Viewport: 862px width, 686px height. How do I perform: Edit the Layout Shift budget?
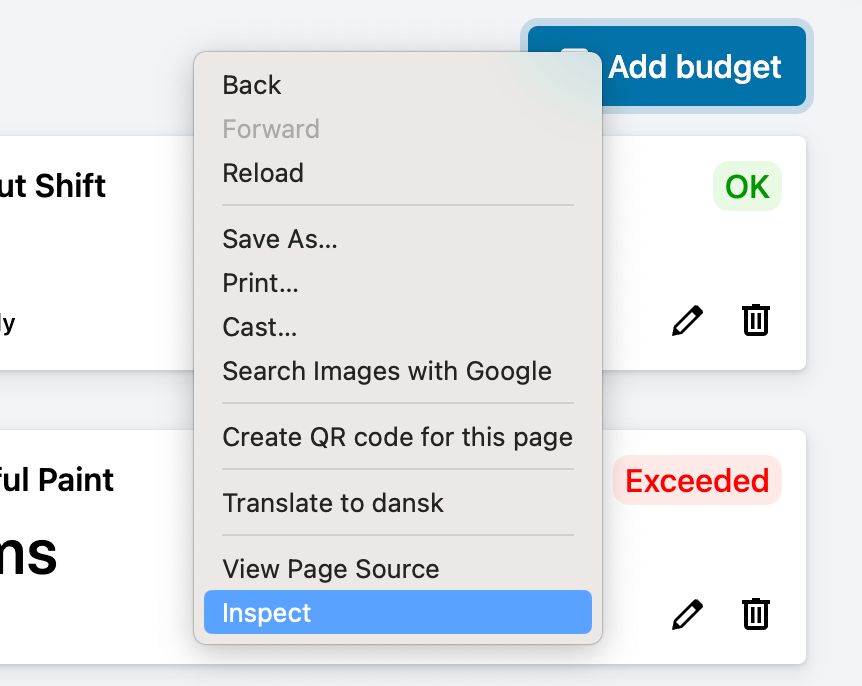pos(687,320)
